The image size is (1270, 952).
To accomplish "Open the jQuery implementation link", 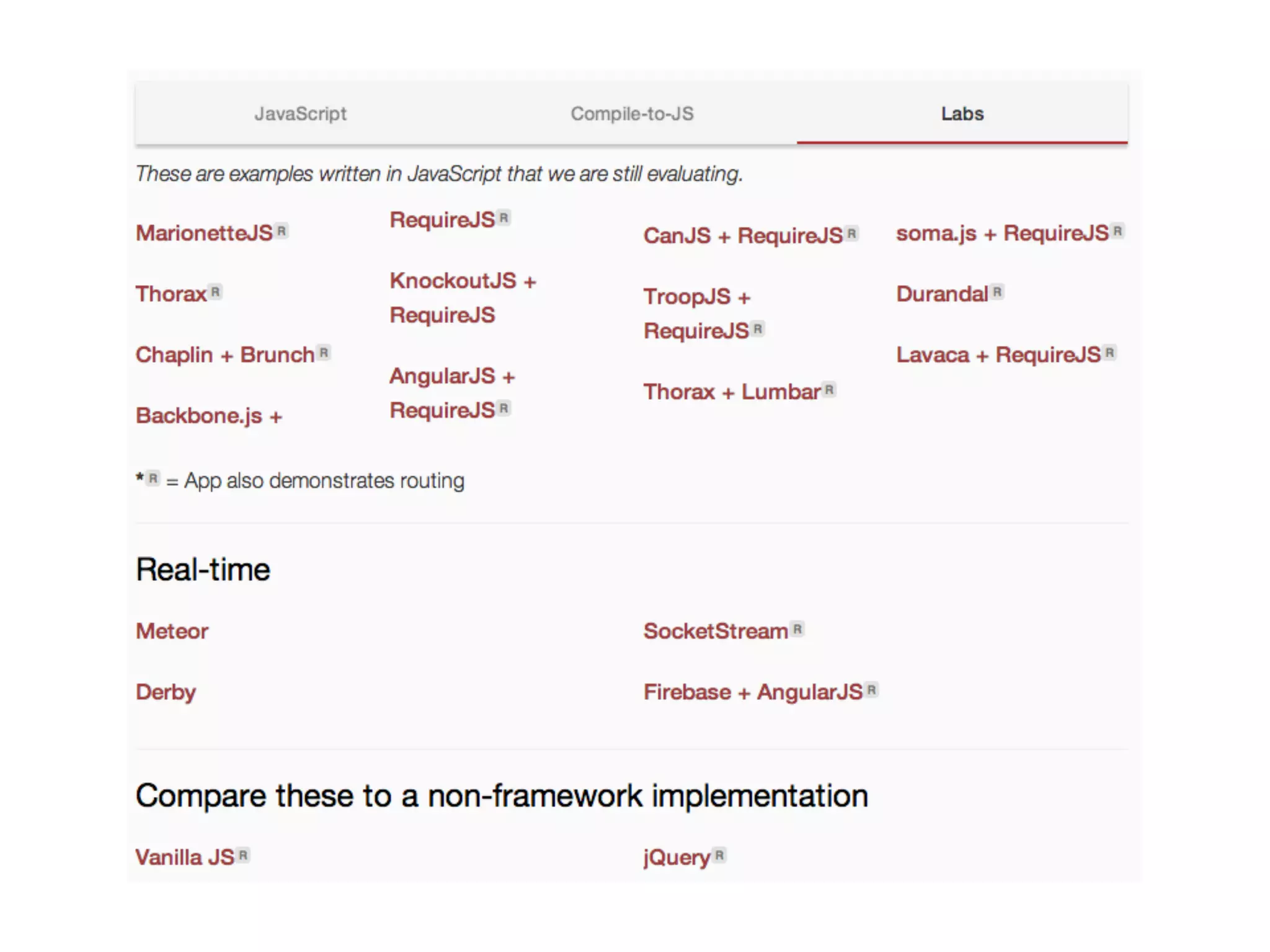I will pos(677,858).
